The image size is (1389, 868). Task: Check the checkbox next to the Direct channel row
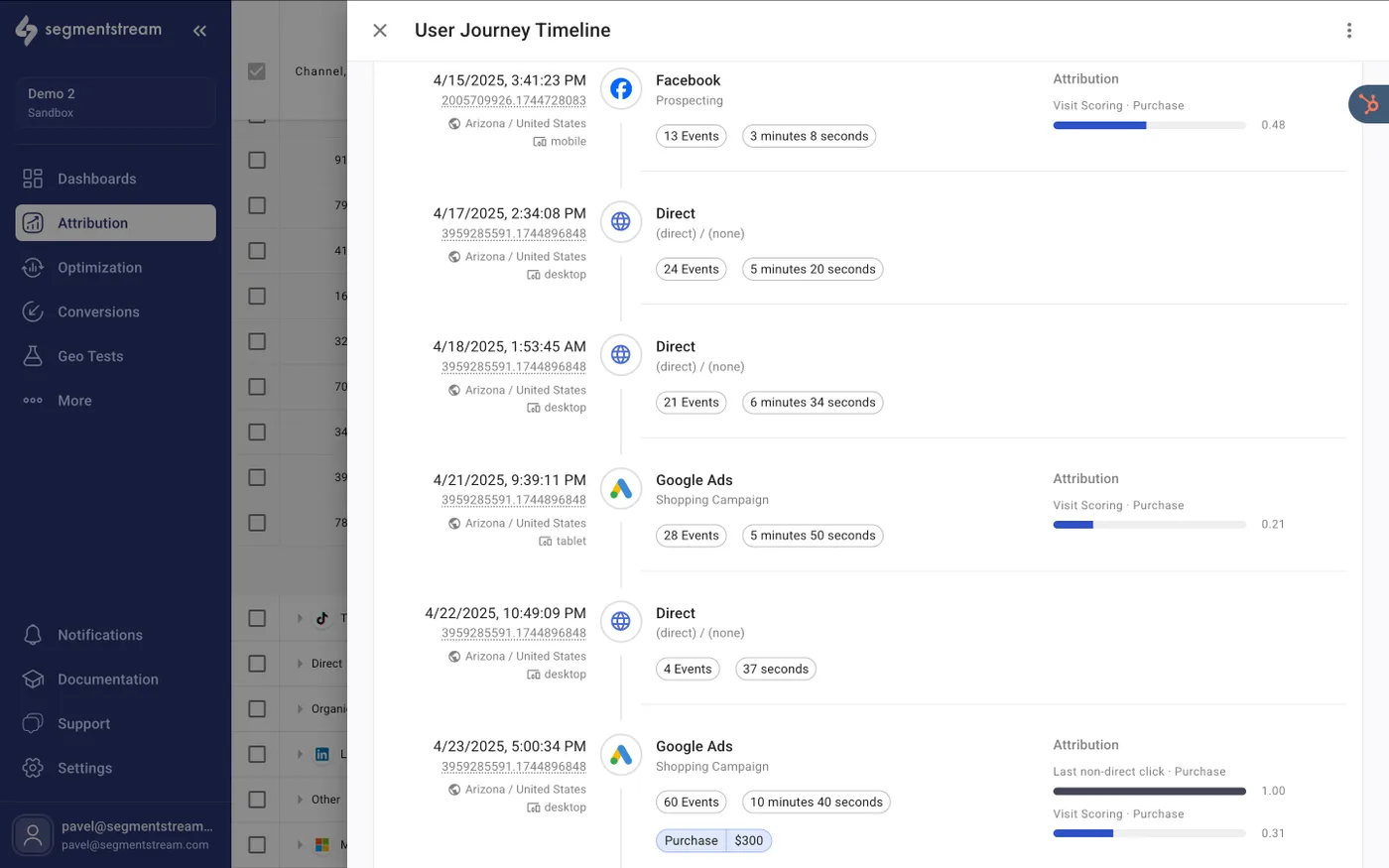pyautogui.click(x=255, y=663)
